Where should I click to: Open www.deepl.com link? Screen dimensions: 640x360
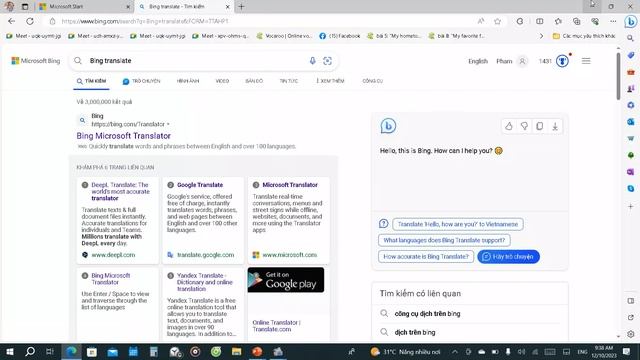pyautogui.click(x=113, y=255)
